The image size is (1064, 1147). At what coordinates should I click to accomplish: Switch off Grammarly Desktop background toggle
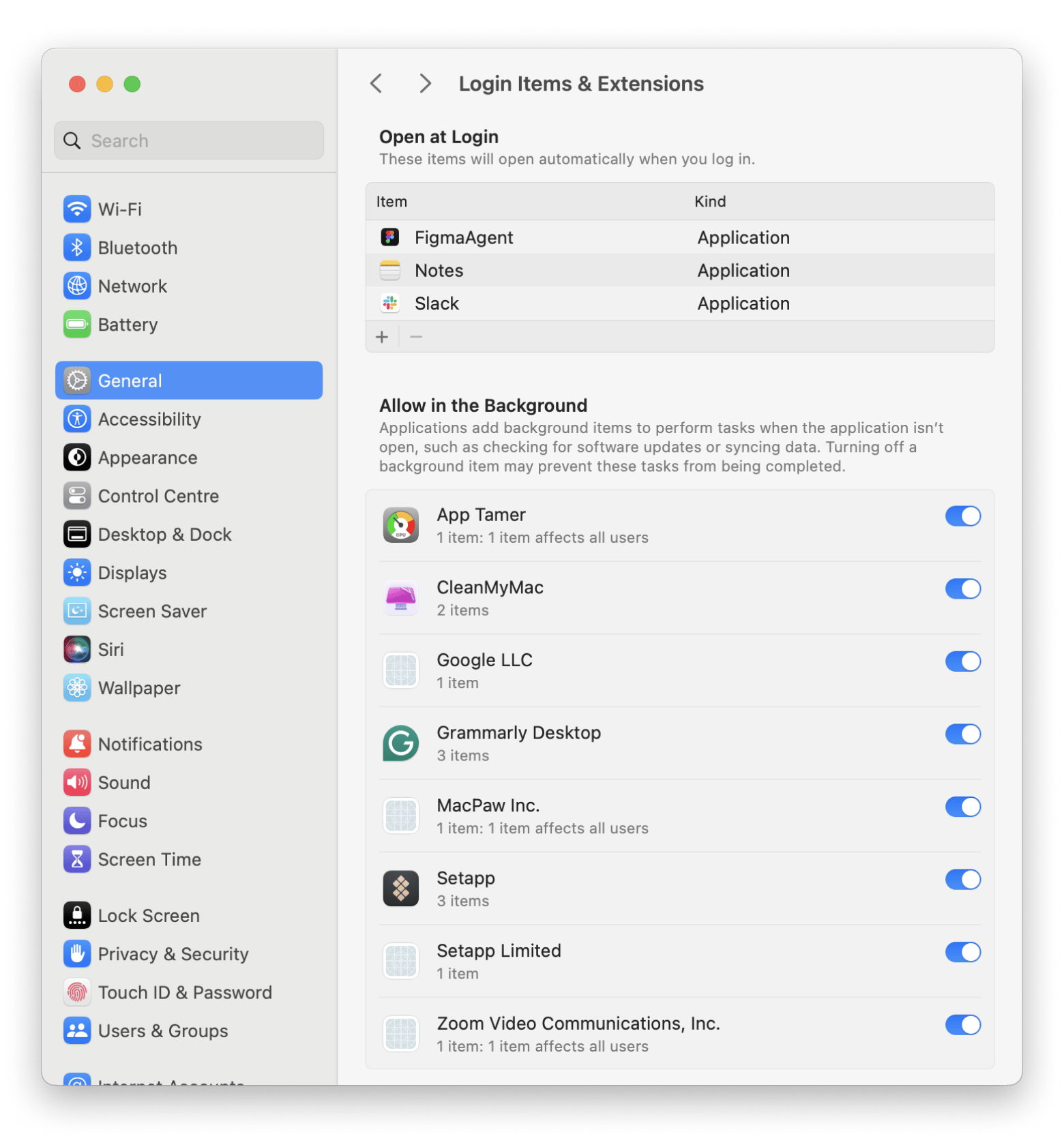point(963,734)
